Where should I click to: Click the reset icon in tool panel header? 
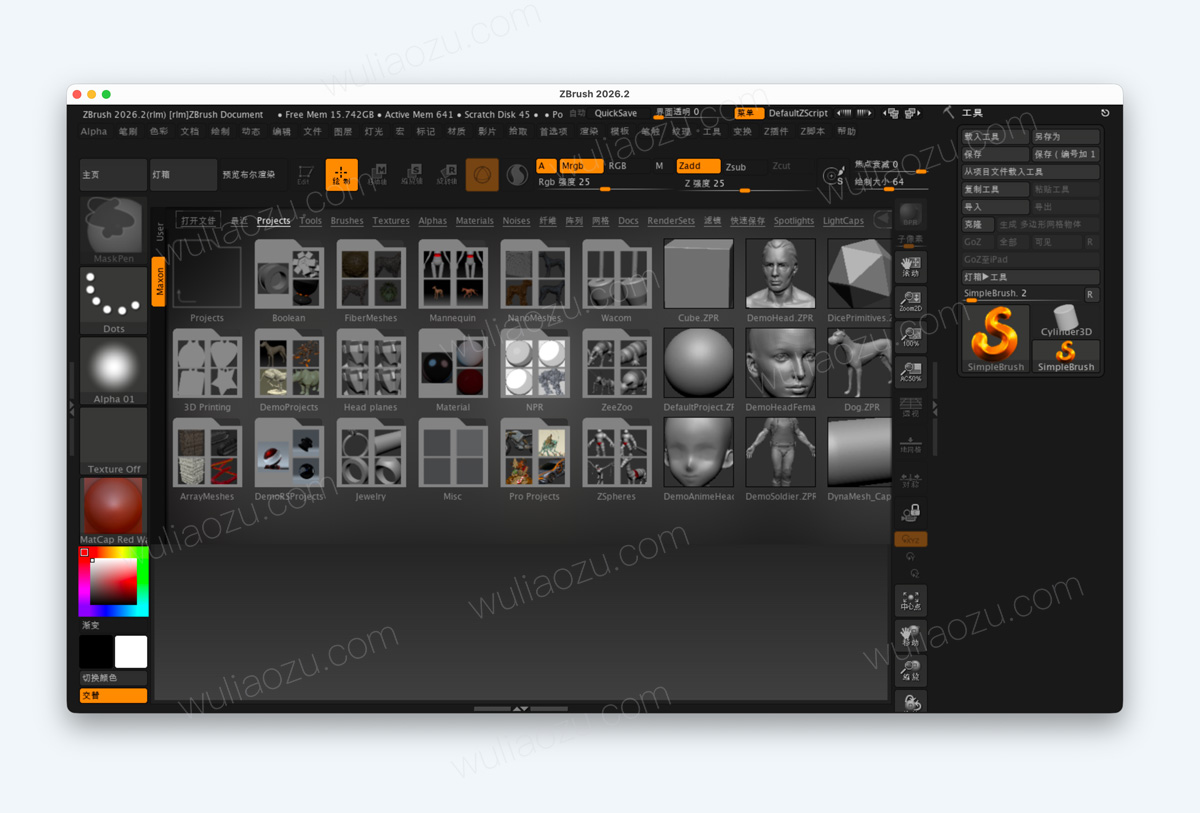pyautogui.click(x=1105, y=113)
